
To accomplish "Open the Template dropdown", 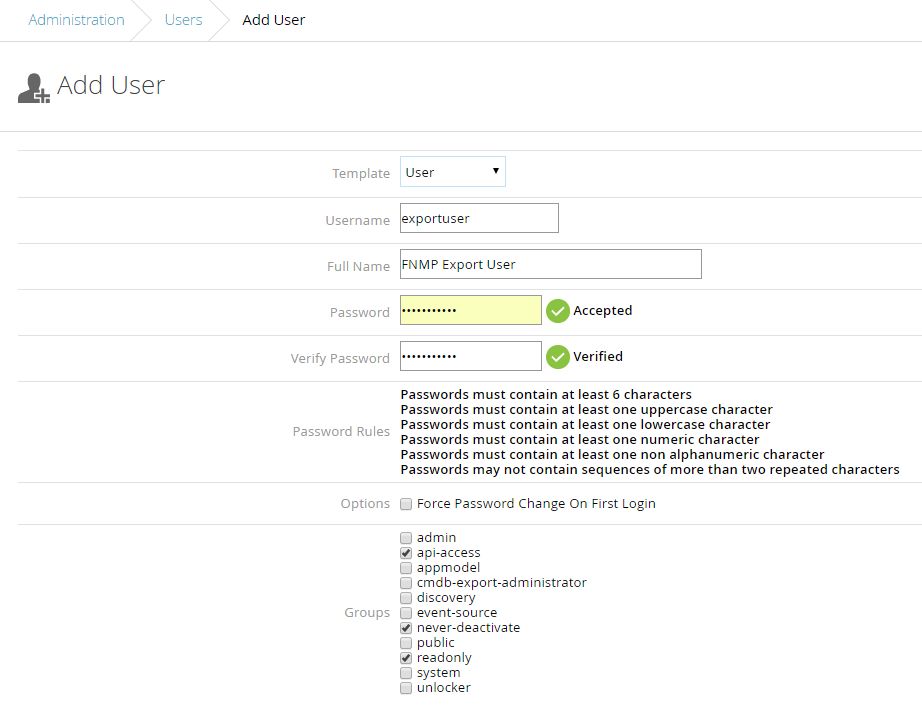I will point(452,172).
